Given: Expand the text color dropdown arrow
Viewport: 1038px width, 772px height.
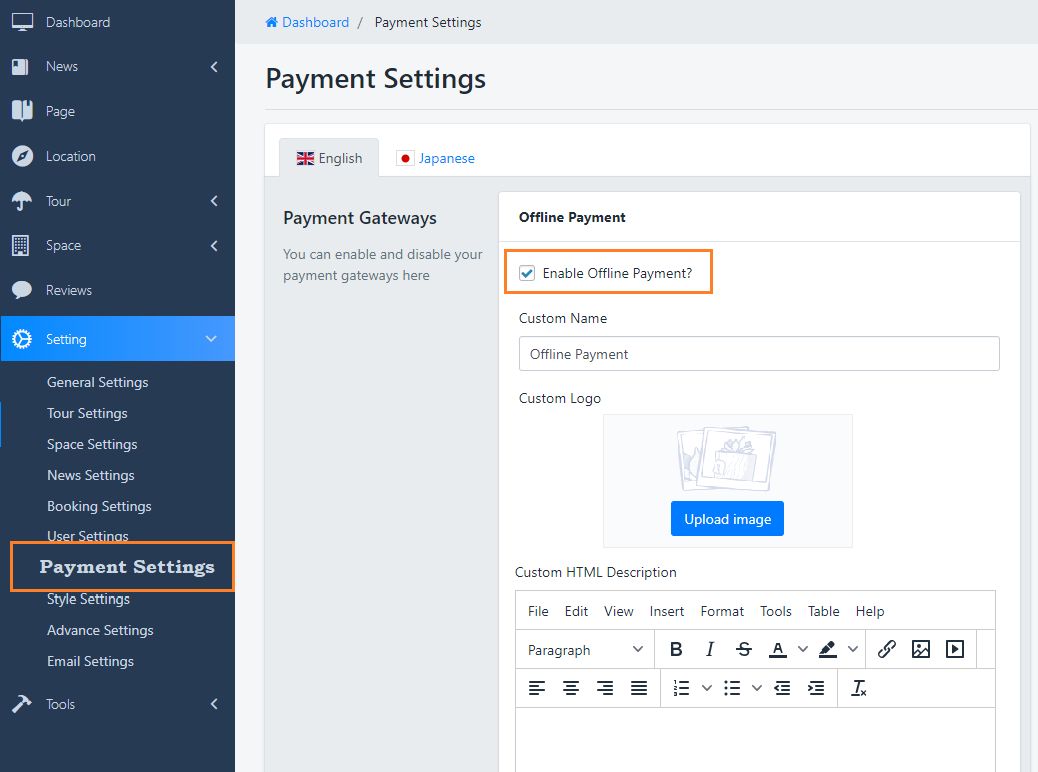Looking at the screenshot, I should coord(803,650).
